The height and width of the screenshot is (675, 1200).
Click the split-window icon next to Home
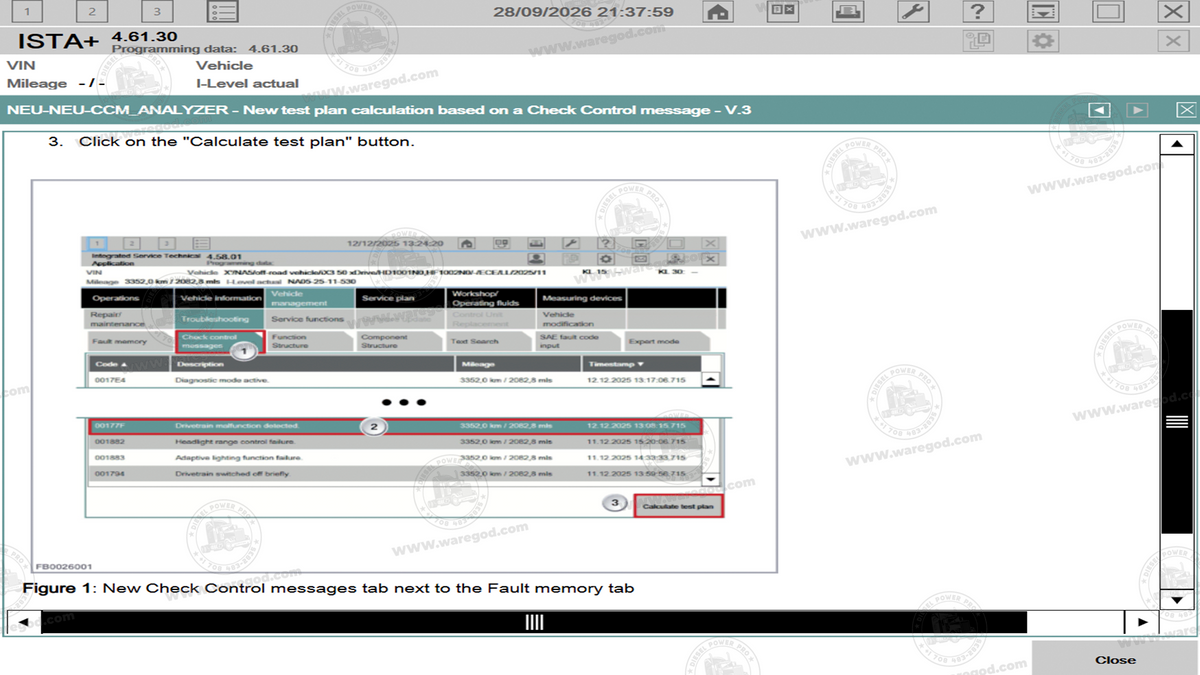point(783,12)
